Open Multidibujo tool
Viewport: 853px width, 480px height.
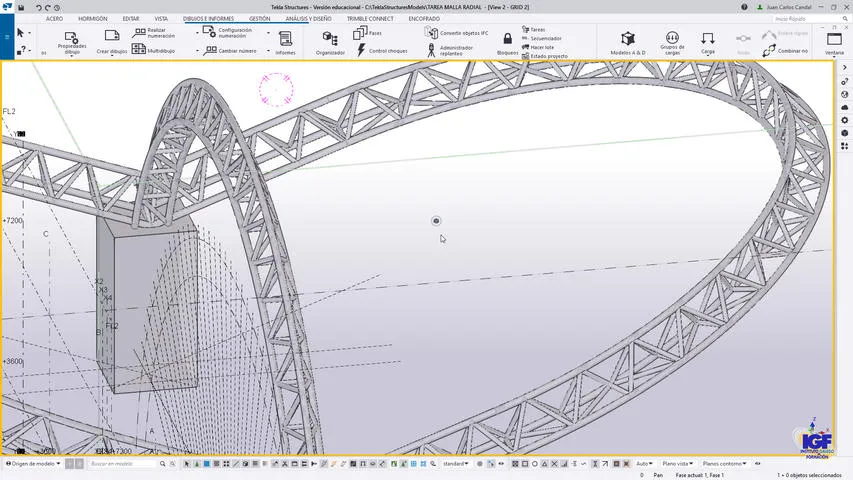pos(154,50)
